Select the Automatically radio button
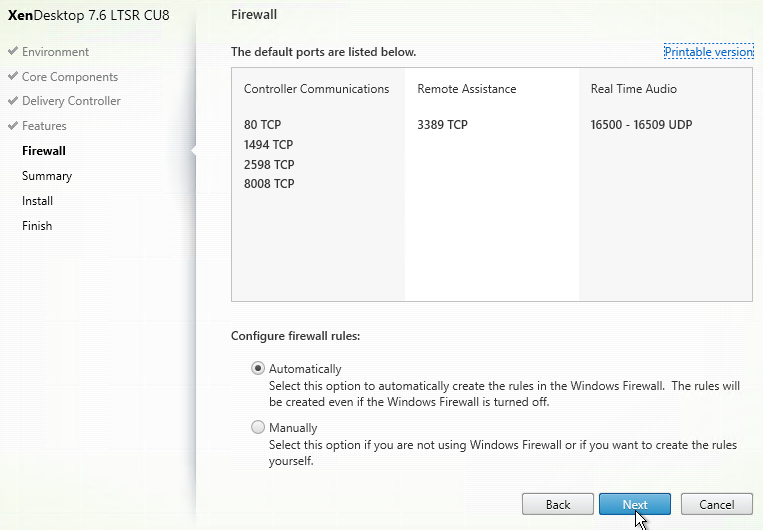Viewport: 763px width, 530px height. pos(258,368)
